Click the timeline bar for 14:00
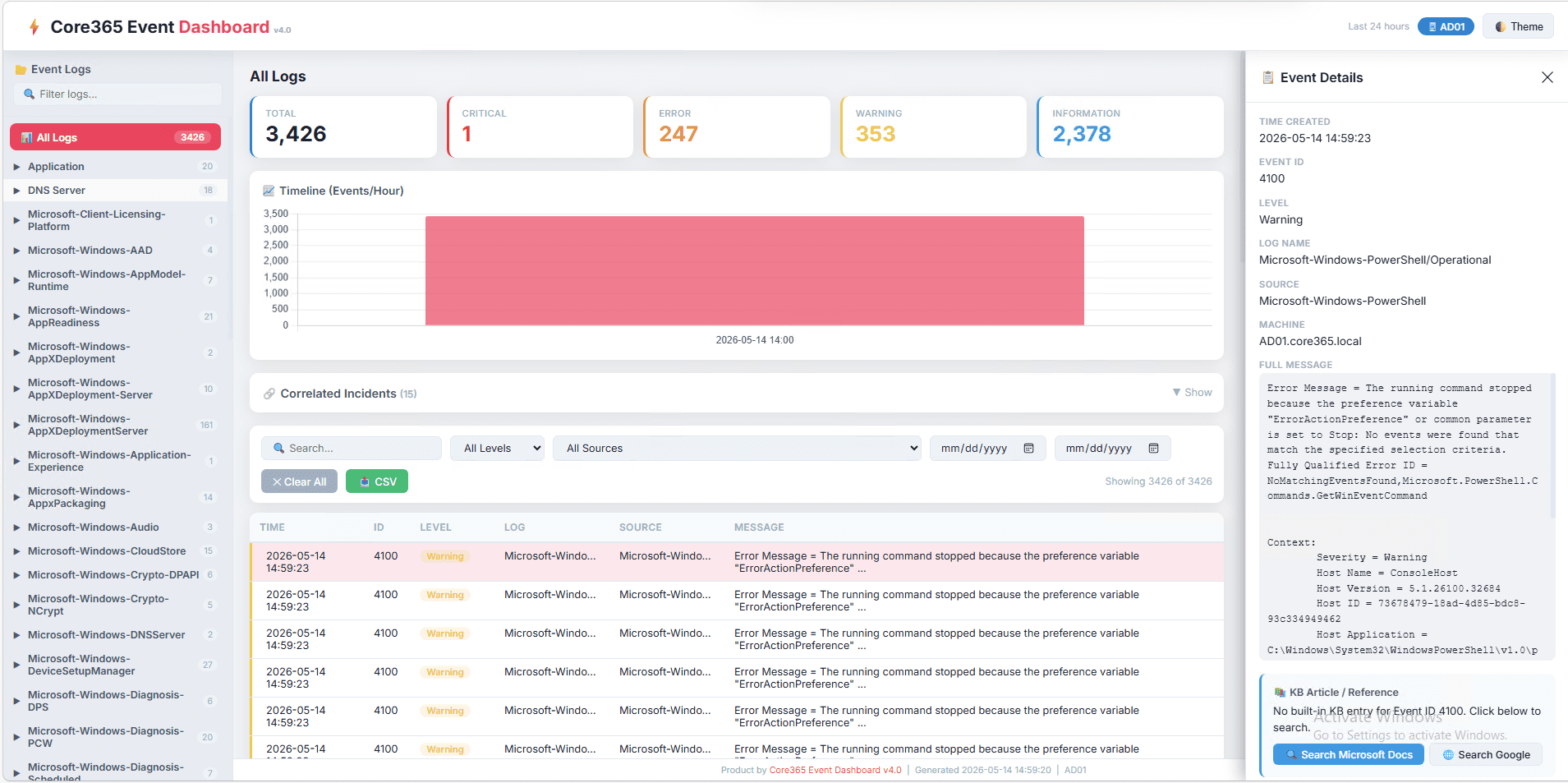The image size is (1568, 783). click(754, 270)
